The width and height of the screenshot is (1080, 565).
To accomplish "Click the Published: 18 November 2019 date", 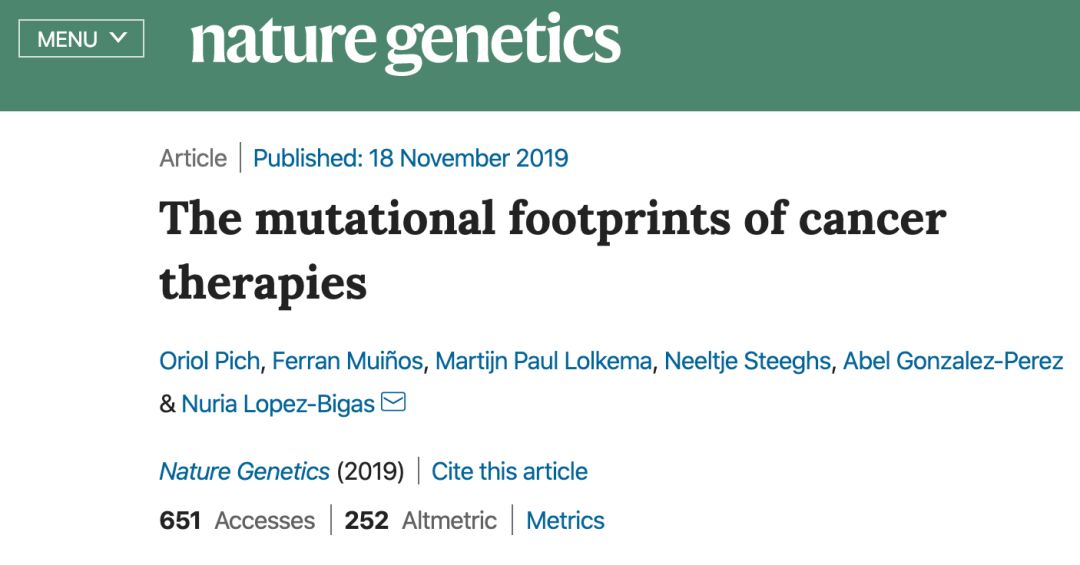I will pos(410,158).
